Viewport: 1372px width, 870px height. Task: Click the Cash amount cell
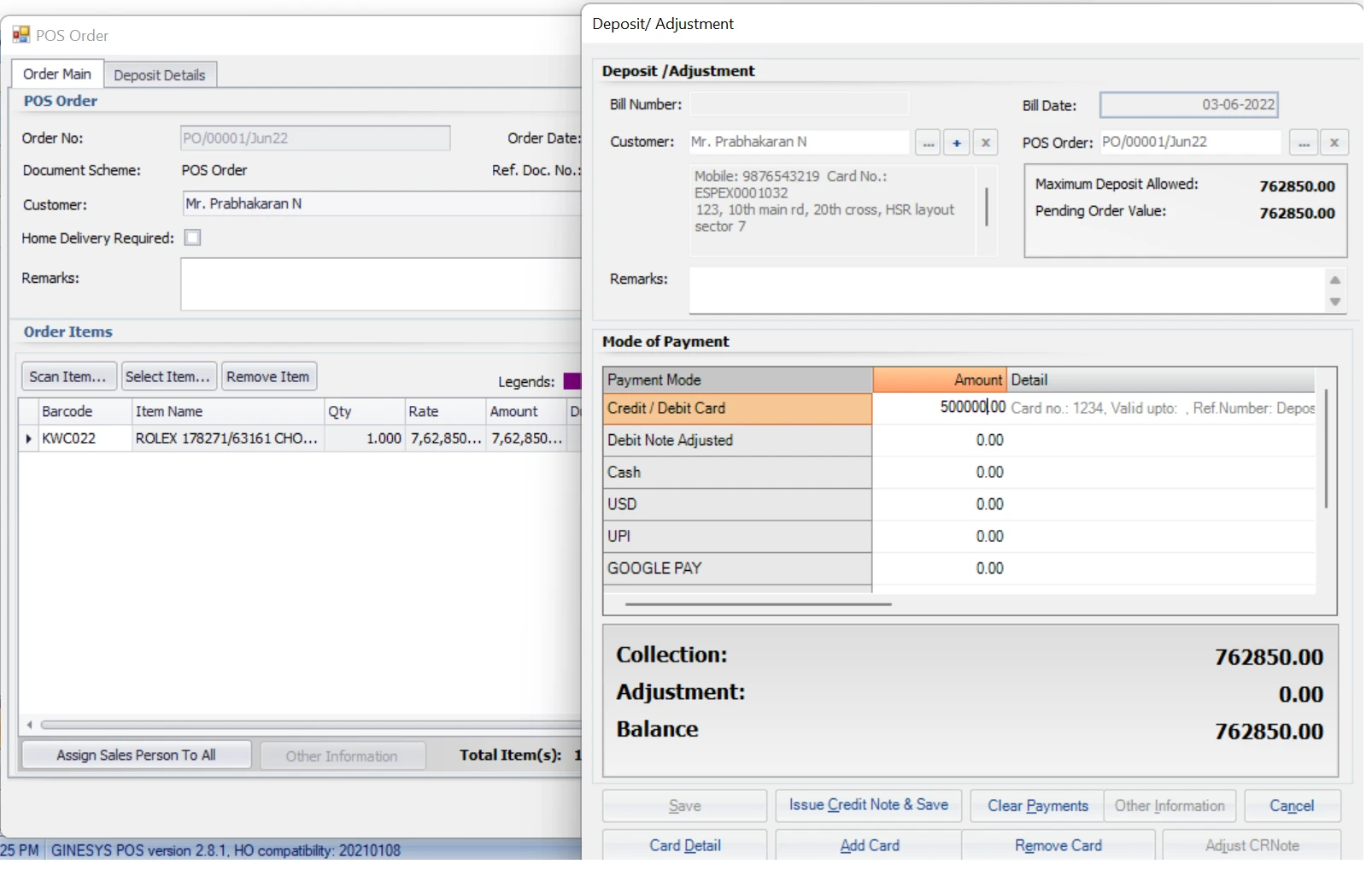point(939,473)
